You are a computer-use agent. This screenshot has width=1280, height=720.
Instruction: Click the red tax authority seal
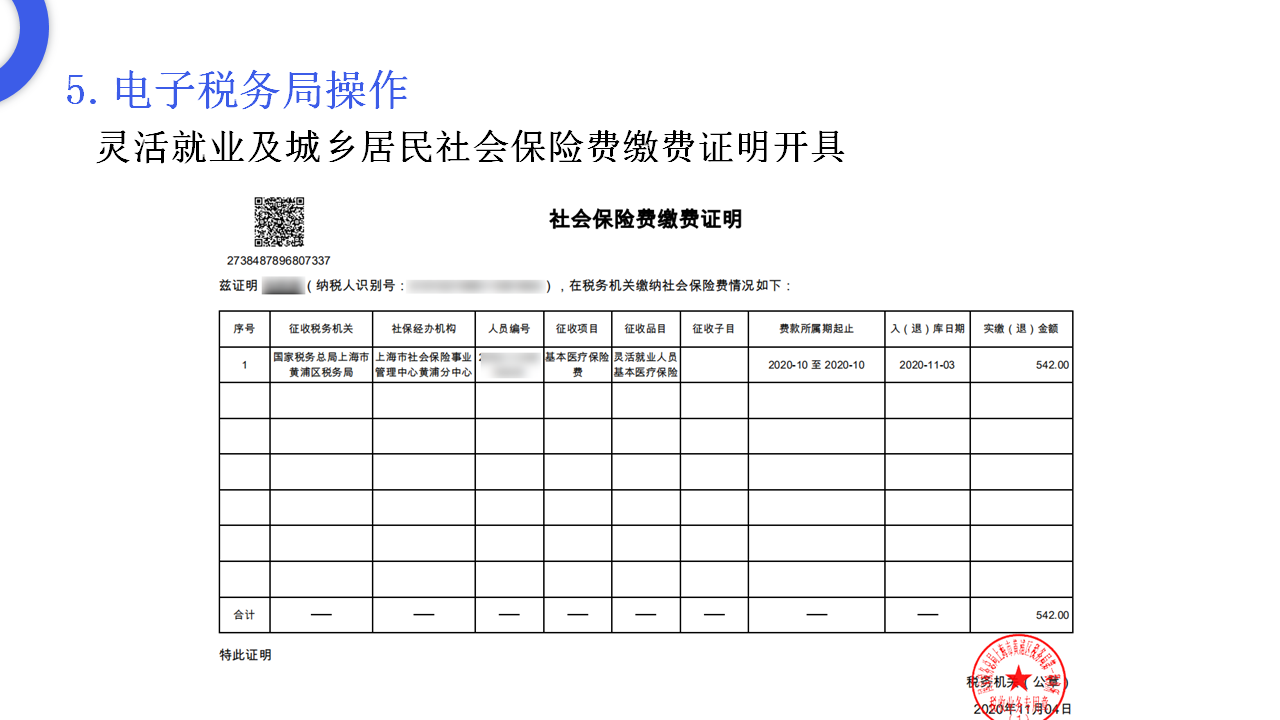coord(1018,674)
